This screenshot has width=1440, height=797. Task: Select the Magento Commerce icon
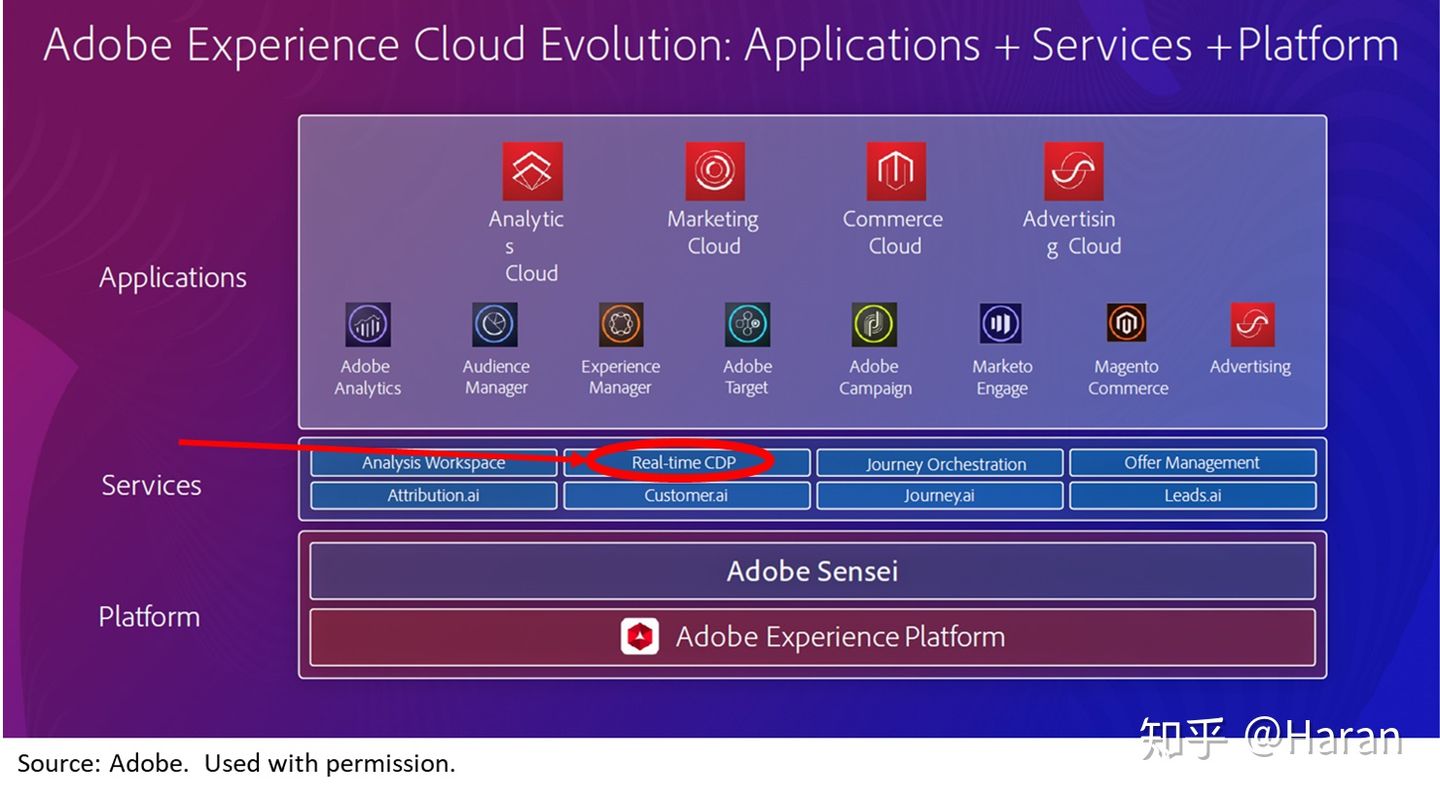(1127, 324)
